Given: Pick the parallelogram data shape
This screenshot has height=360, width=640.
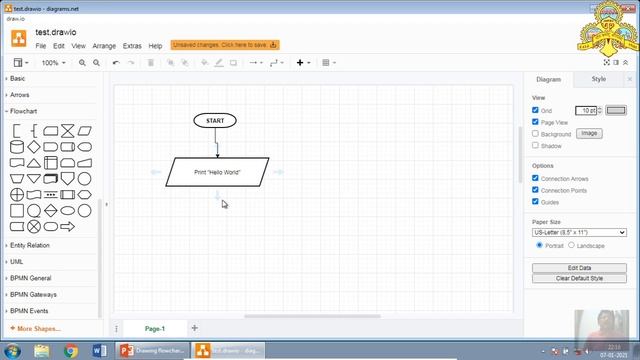Looking at the screenshot, I should click(x=84, y=131).
